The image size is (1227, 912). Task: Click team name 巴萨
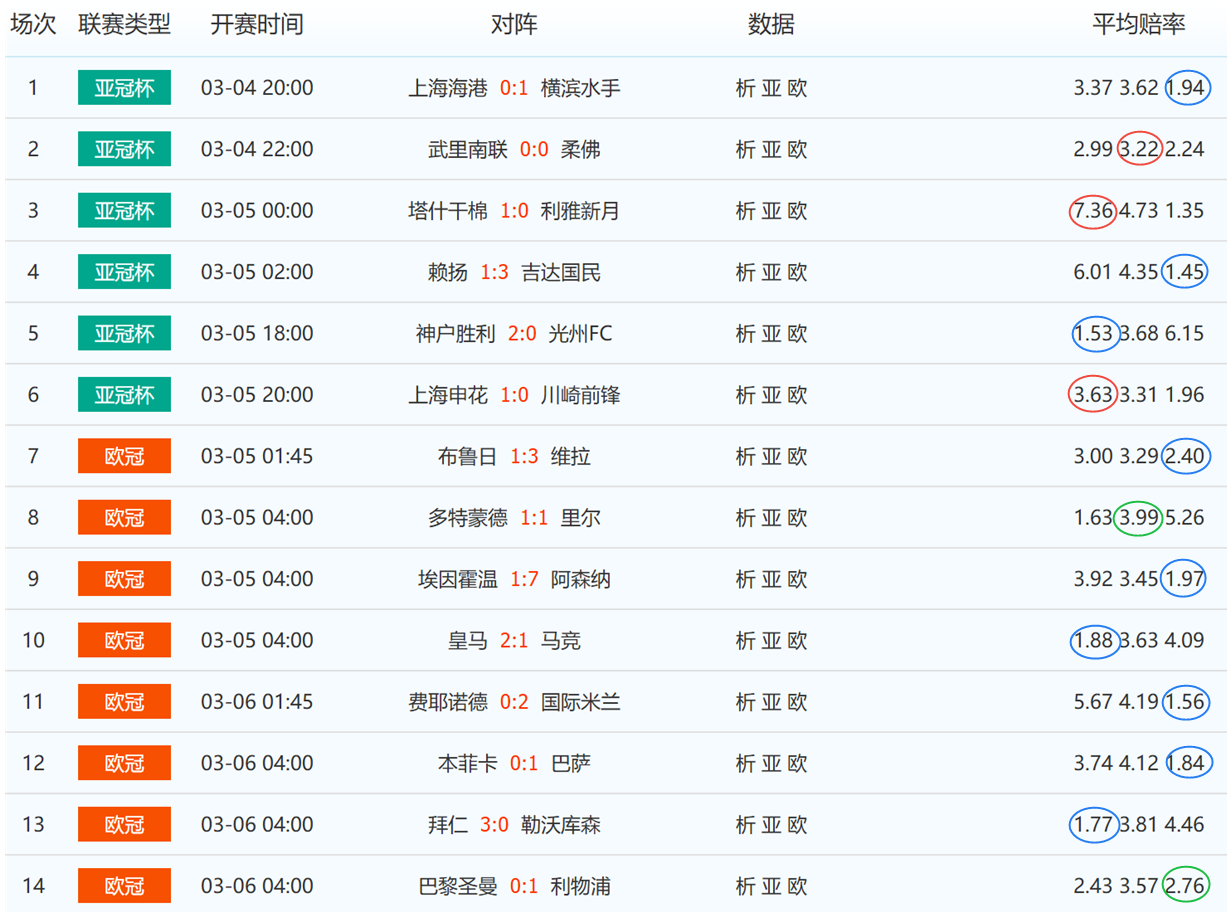[571, 764]
